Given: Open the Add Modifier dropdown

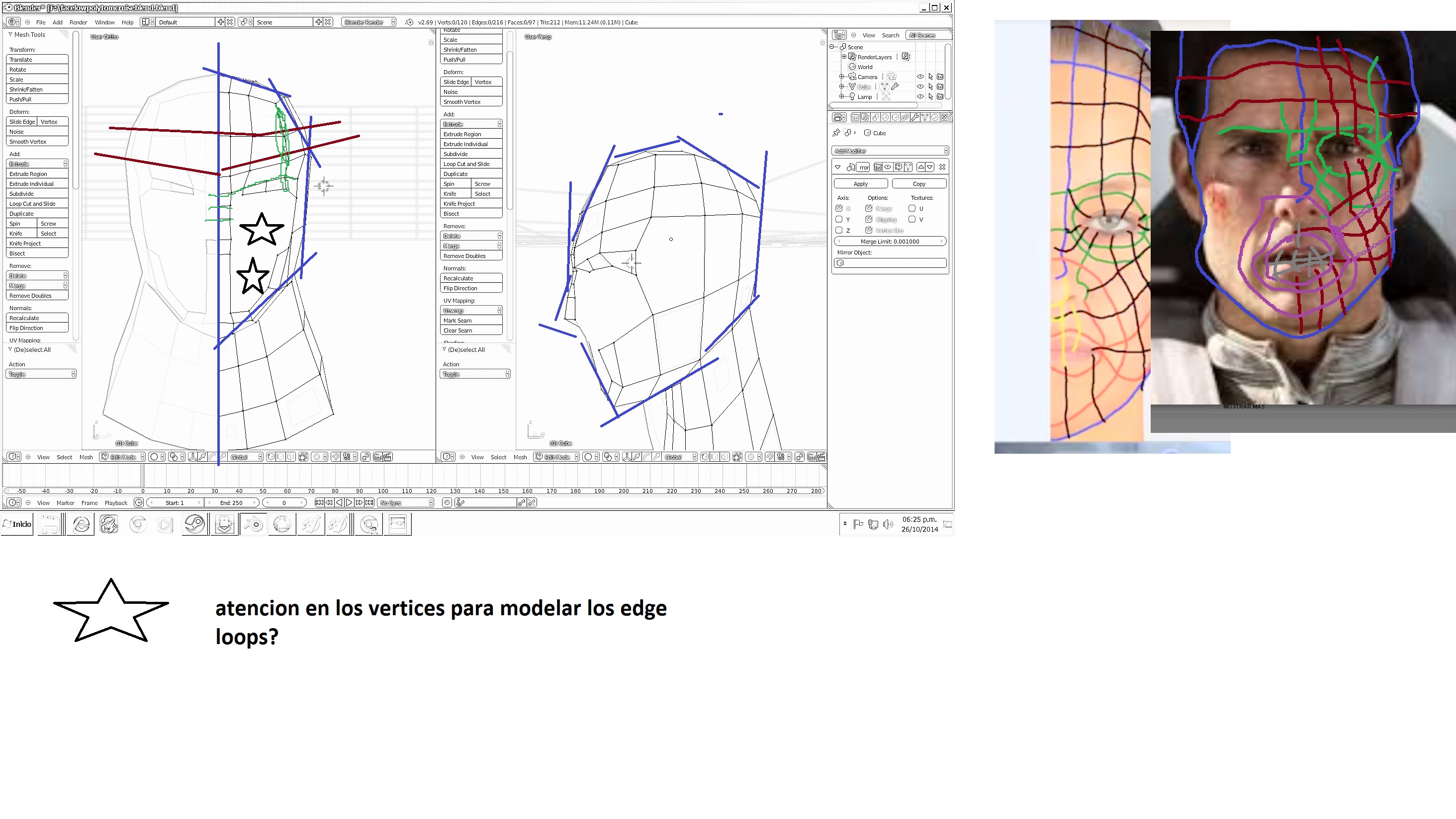Looking at the screenshot, I should point(890,151).
